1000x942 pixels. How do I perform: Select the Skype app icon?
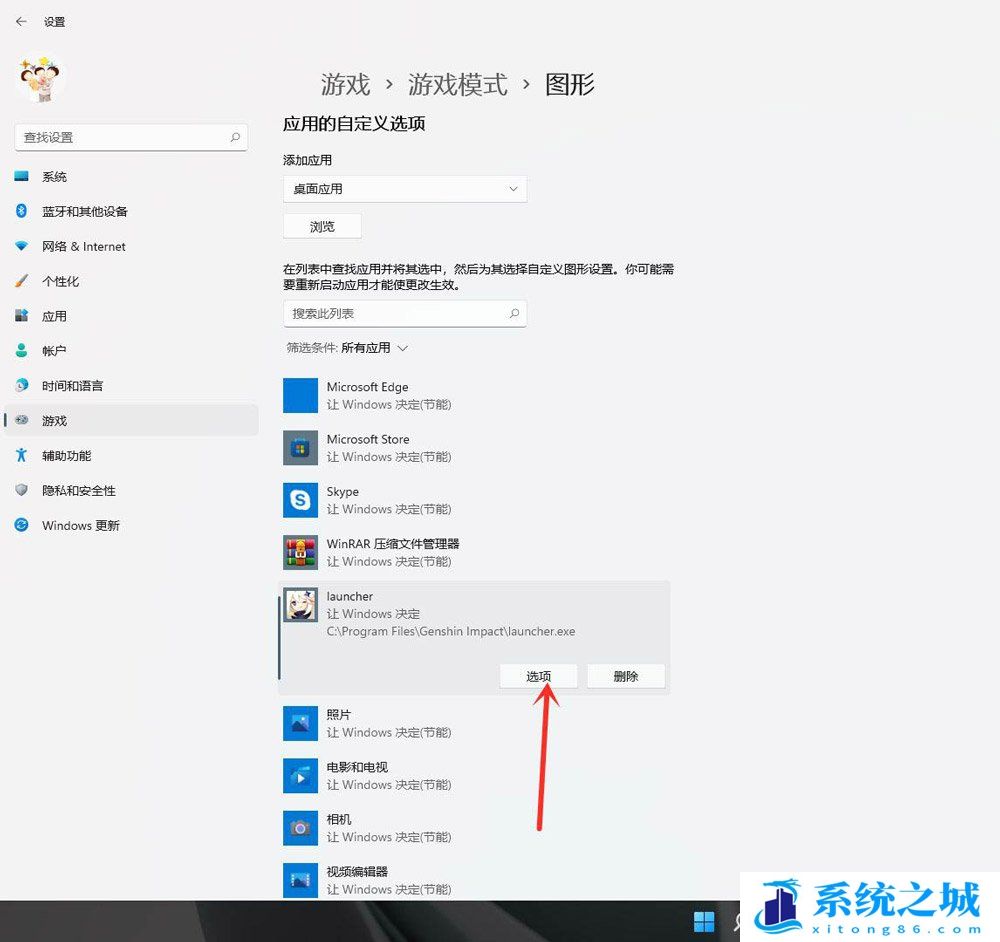coord(299,500)
